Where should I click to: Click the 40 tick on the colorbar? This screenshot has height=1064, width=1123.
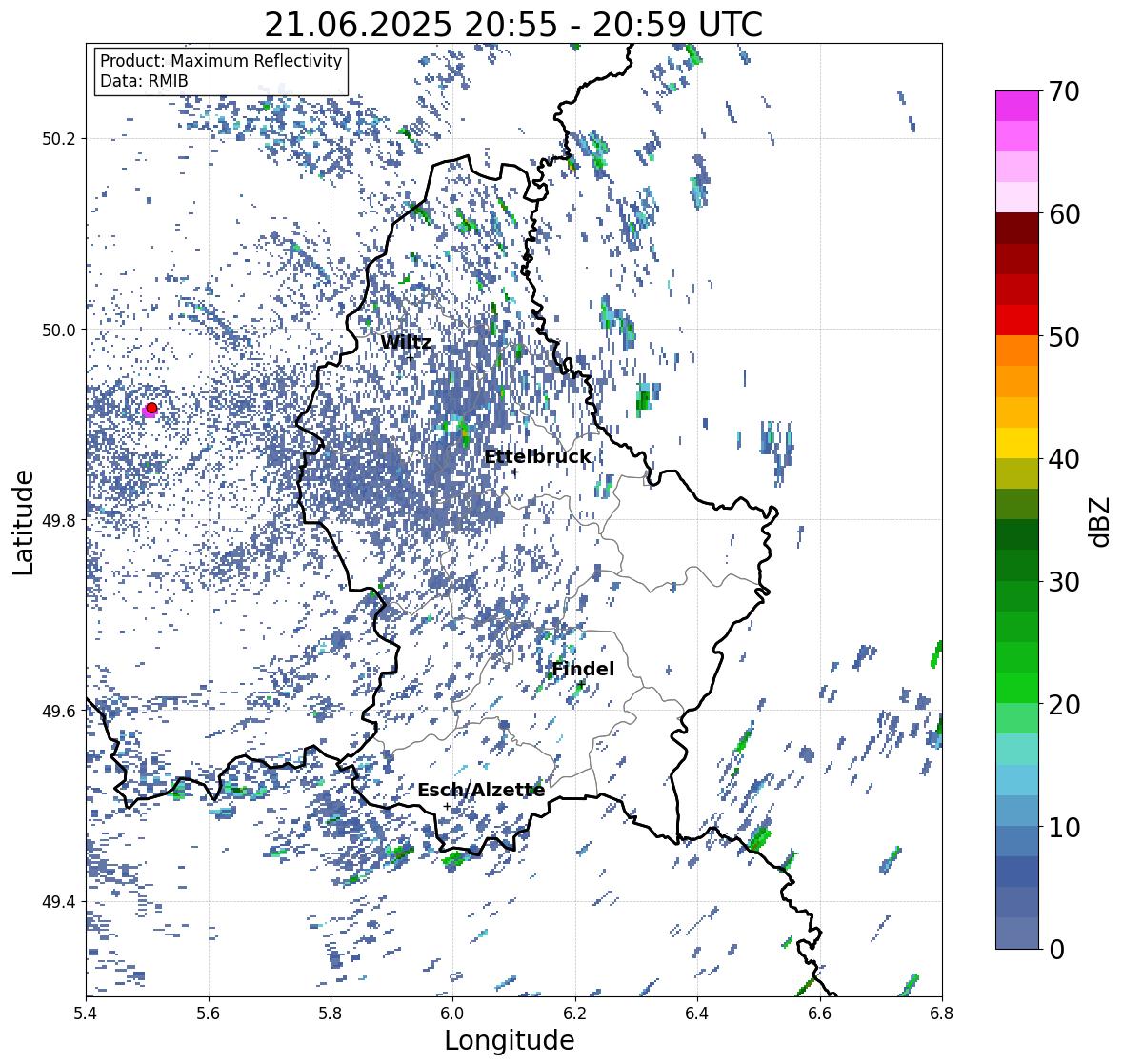1063,459
